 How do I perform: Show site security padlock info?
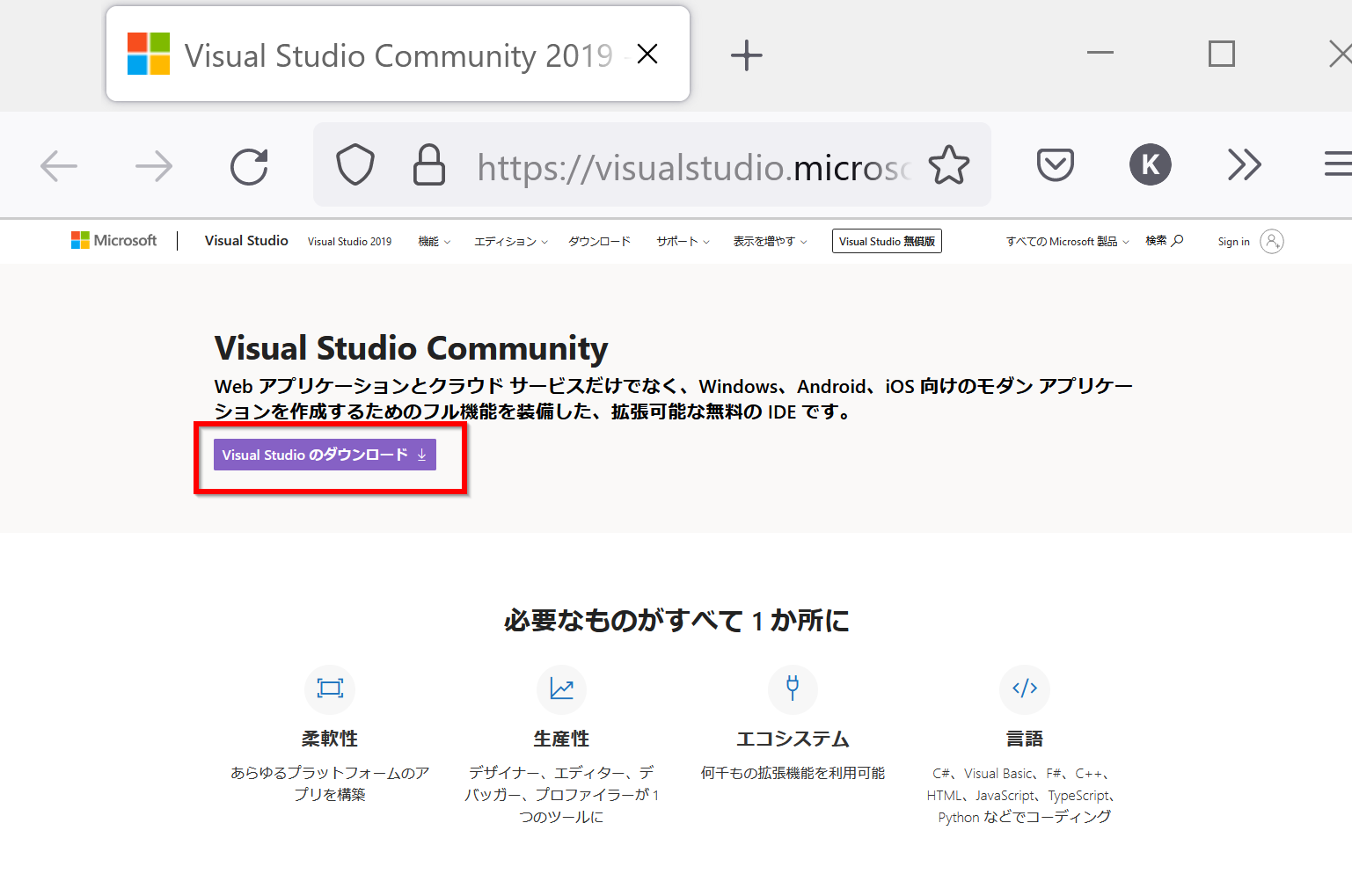pos(429,164)
